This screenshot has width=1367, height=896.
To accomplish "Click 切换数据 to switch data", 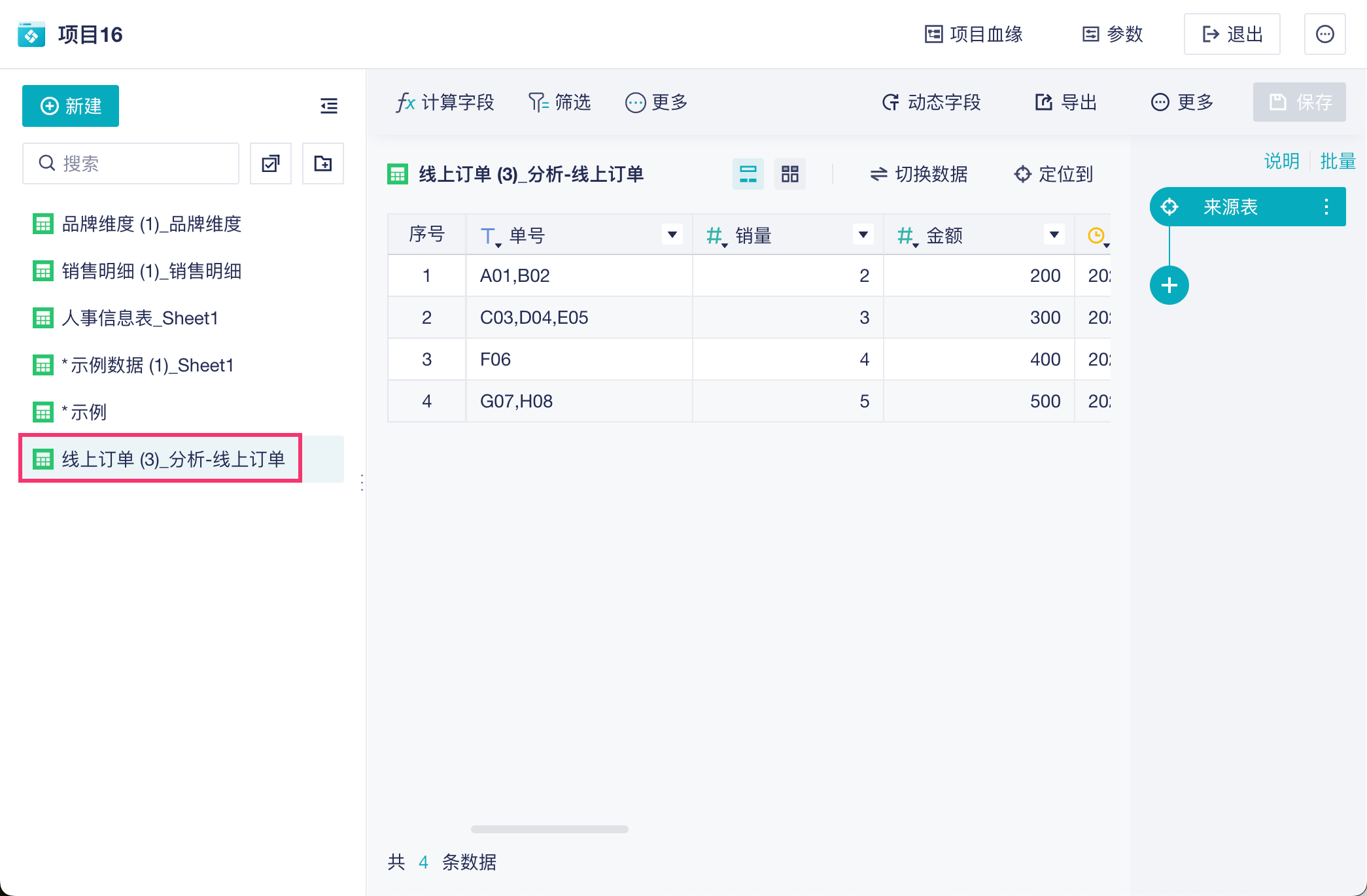I will pyautogui.click(x=919, y=175).
